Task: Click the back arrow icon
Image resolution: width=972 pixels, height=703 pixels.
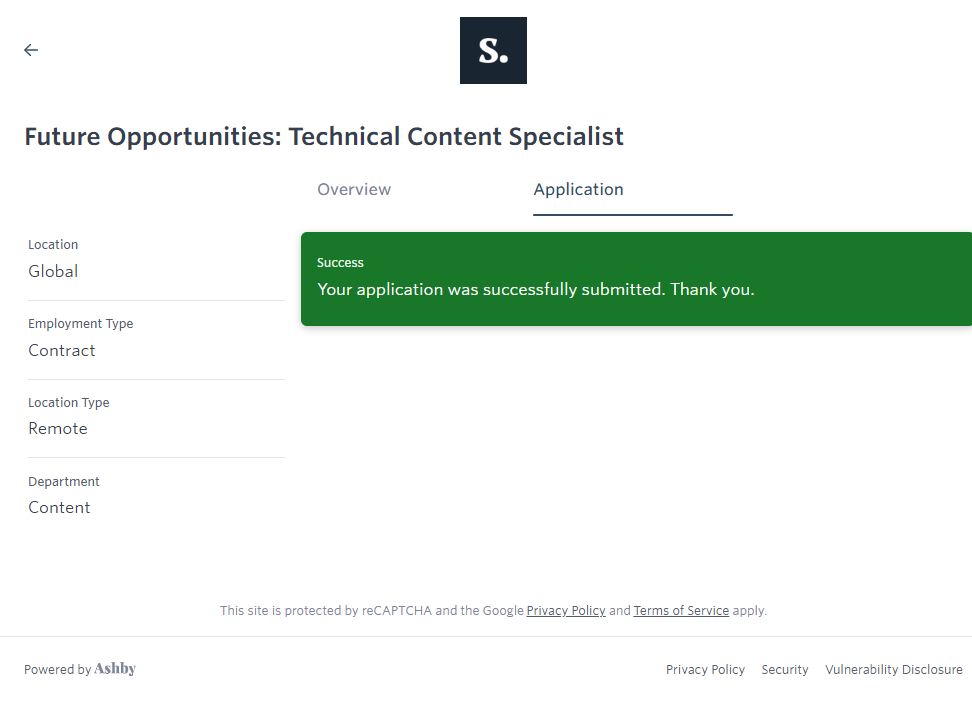Action: (31, 50)
